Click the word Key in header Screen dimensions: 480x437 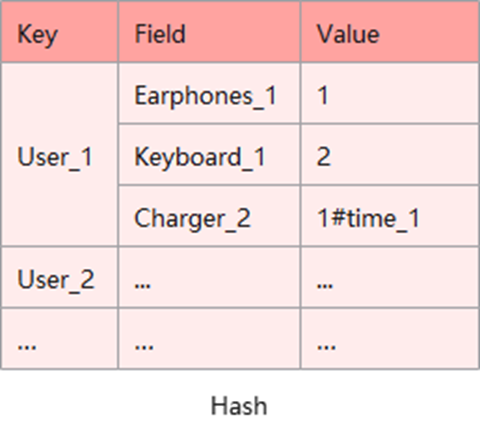point(37,35)
